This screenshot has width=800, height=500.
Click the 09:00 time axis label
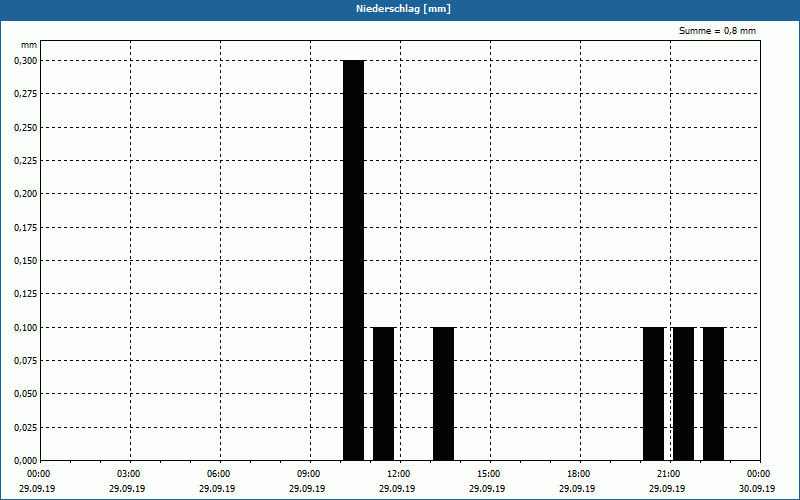tap(309, 474)
